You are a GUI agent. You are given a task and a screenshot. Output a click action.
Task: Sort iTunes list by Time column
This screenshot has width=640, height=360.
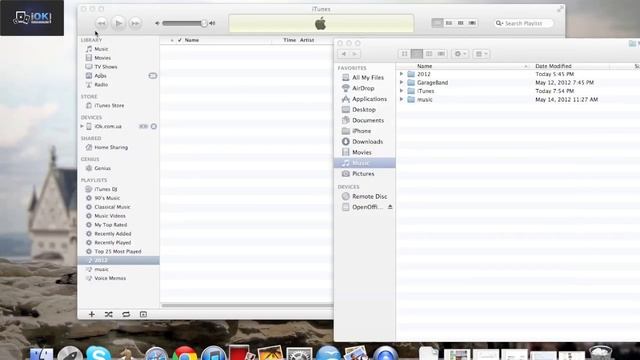point(289,40)
